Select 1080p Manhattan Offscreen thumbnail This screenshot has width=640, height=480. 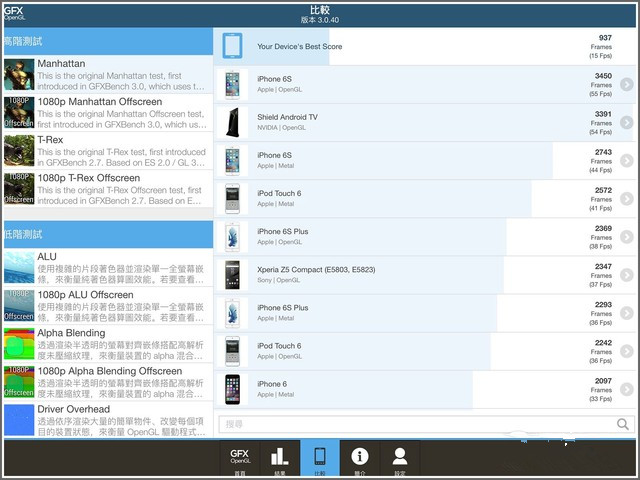pyautogui.click(x=19, y=112)
